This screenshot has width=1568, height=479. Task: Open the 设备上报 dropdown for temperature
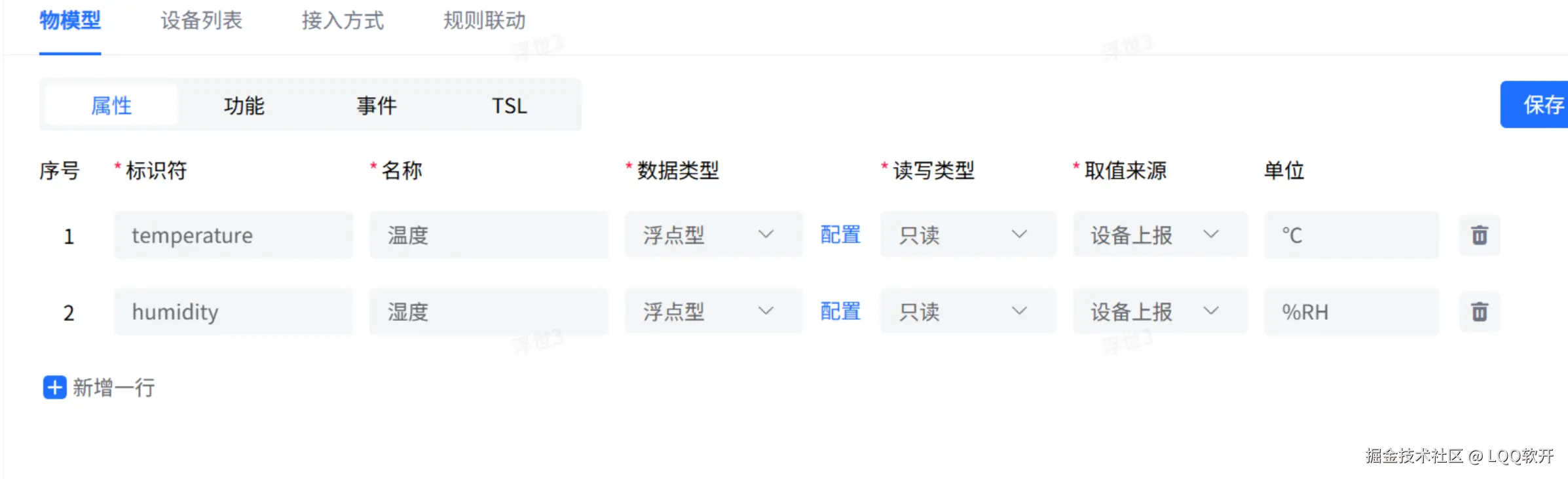click(1159, 235)
